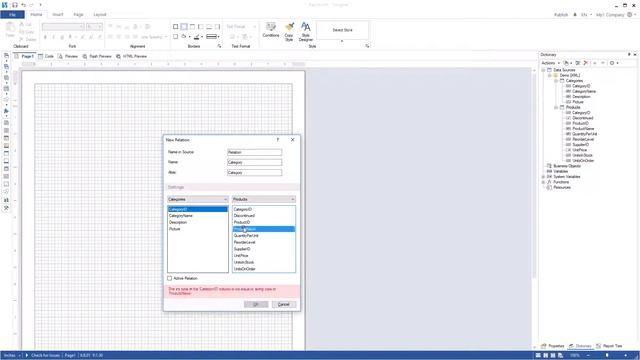Click the Name in Source input field
The width and height of the screenshot is (640, 360).
(x=254, y=152)
